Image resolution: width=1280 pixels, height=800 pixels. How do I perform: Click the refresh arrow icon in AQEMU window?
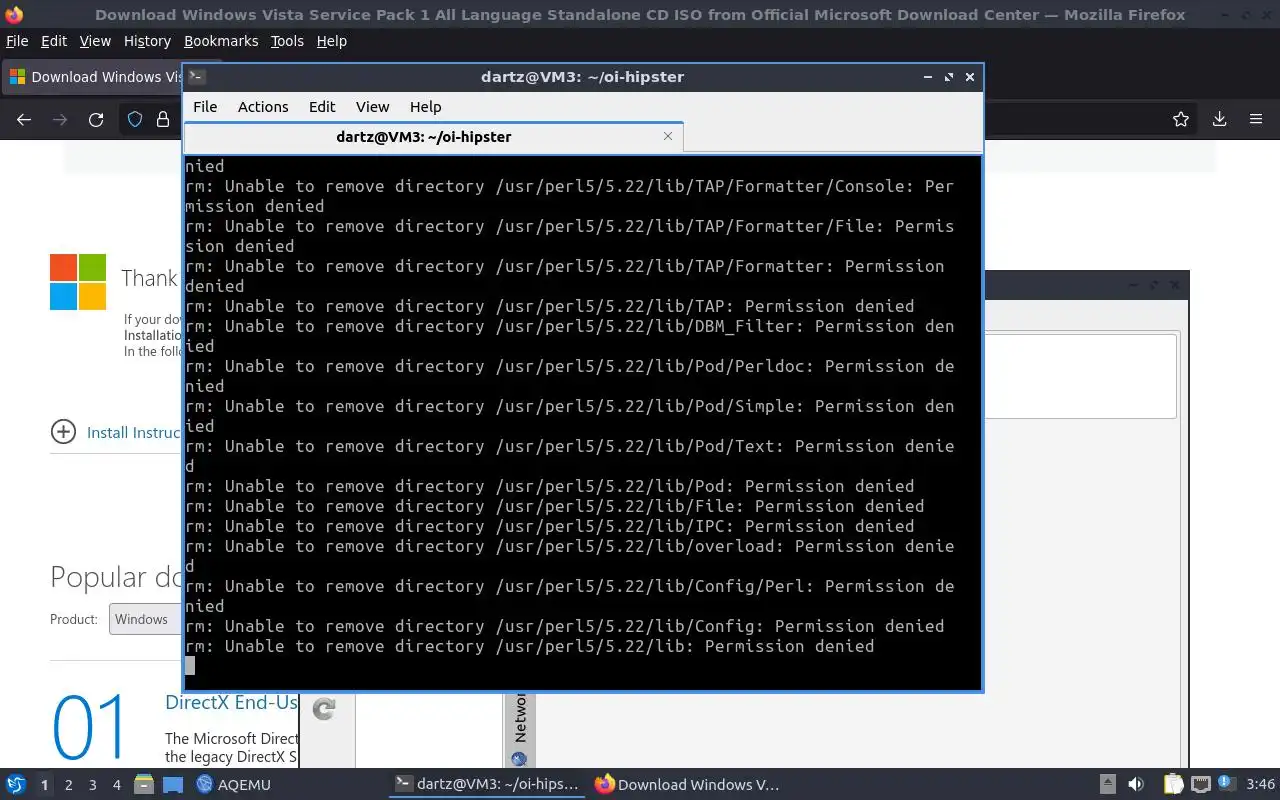(324, 709)
